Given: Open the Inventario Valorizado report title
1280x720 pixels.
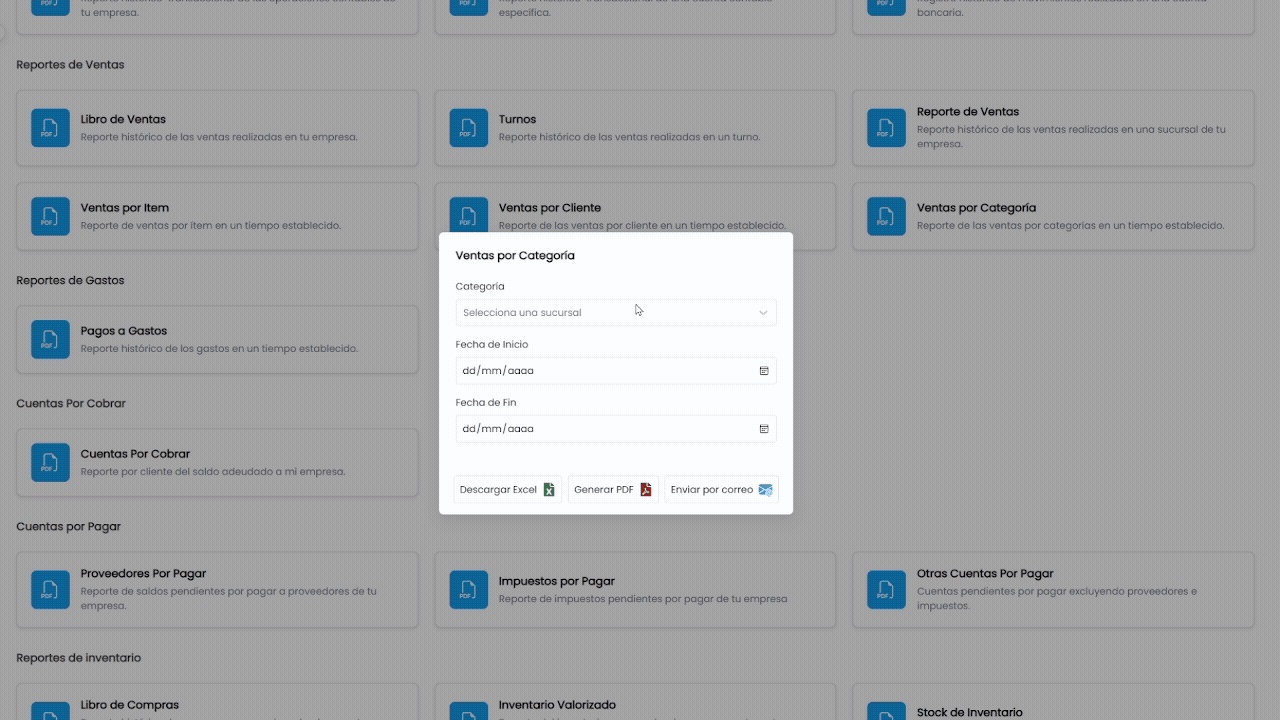Looking at the screenshot, I should pyautogui.click(x=557, y=705).
